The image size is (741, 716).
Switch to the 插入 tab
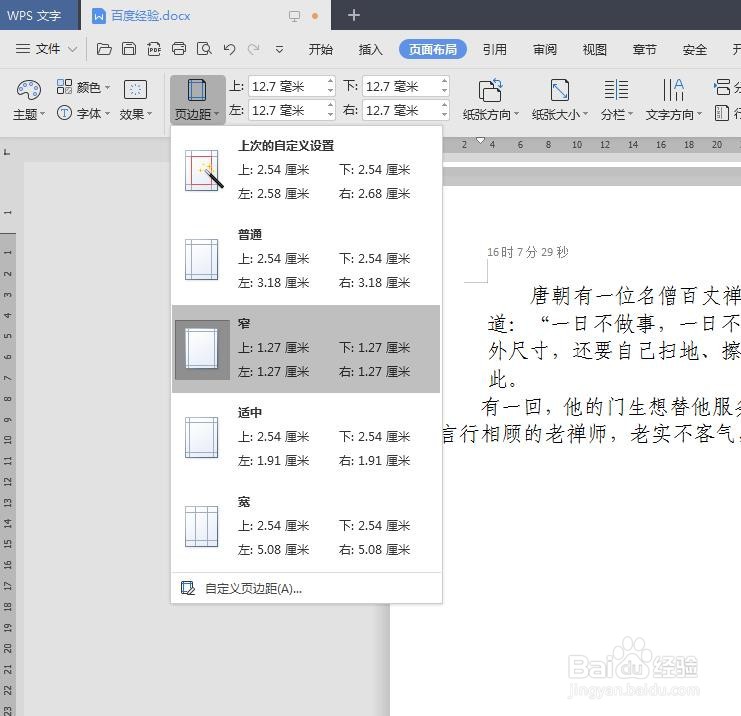coord(370,49)
